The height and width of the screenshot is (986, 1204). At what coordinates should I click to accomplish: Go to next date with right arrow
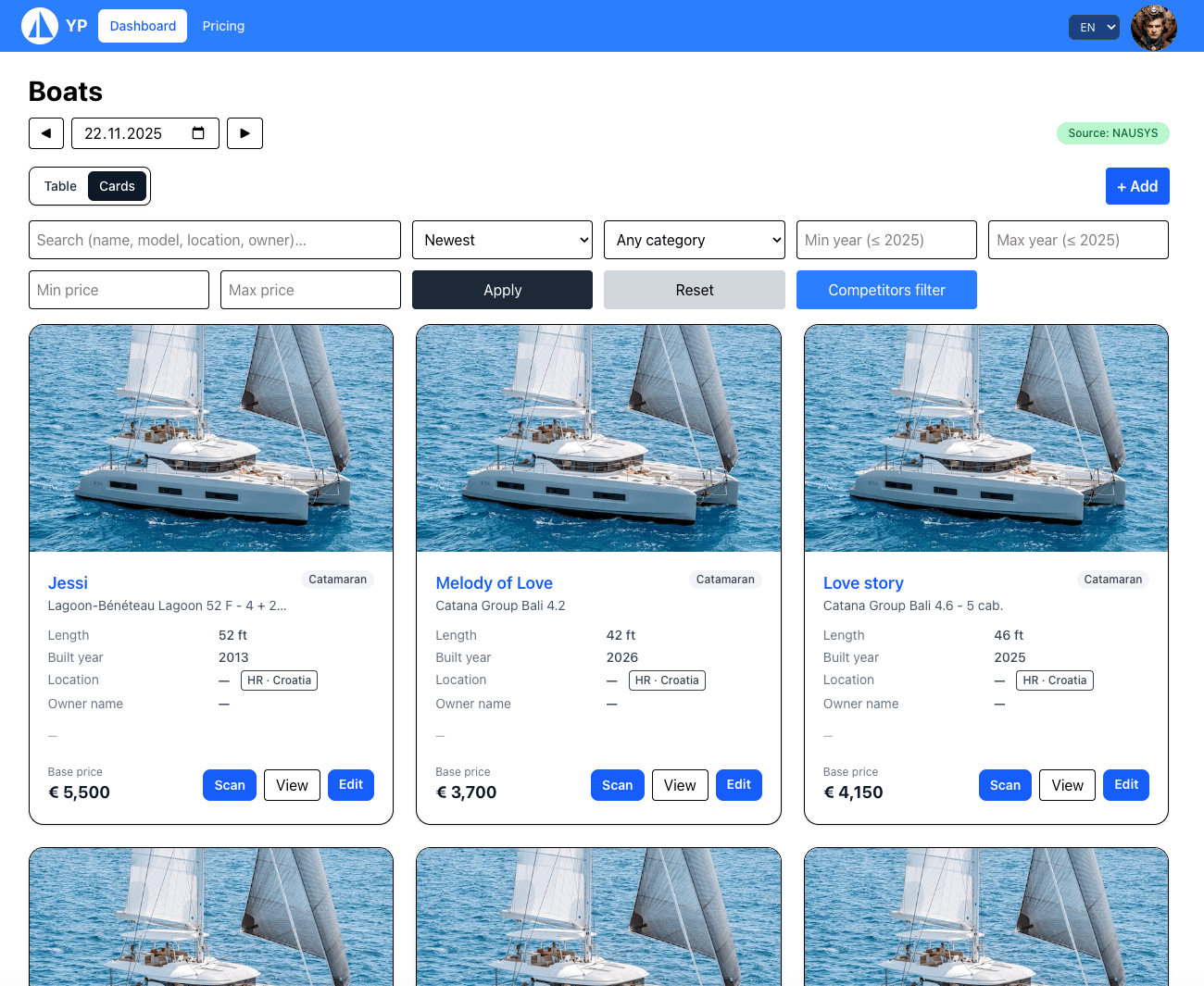coord(245,132)
